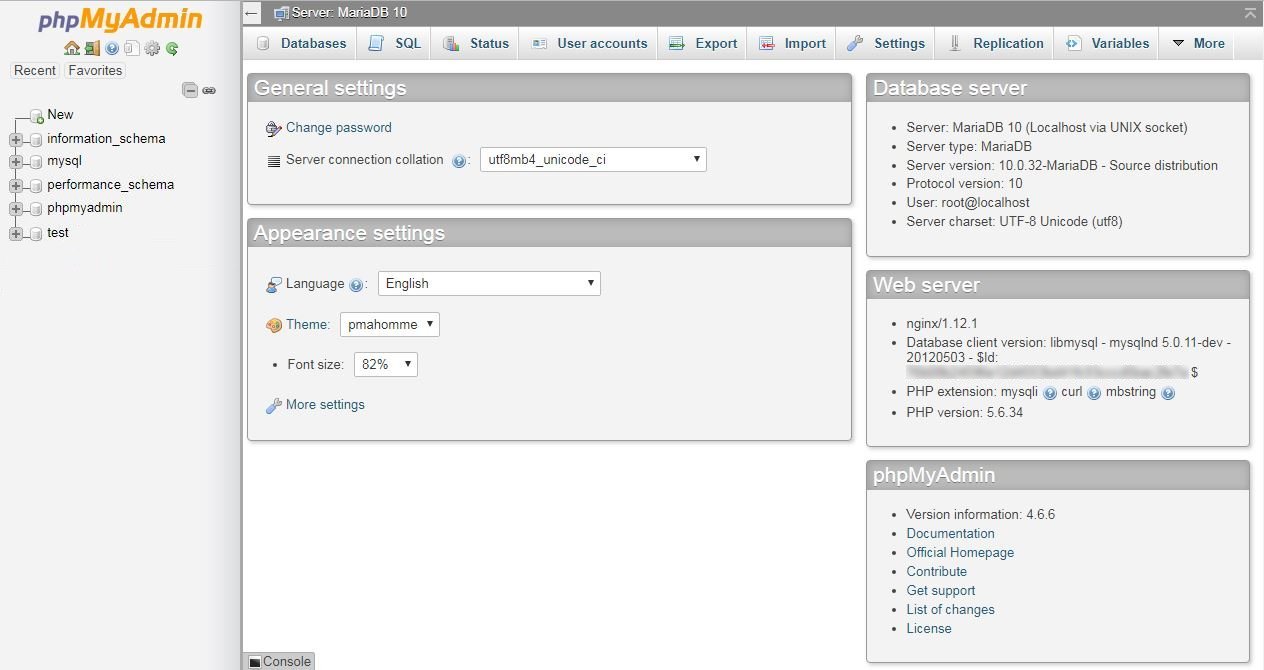Click the collapse icon at top right corner
This screenshot has width=1264, height=670.
[1250, 13]
